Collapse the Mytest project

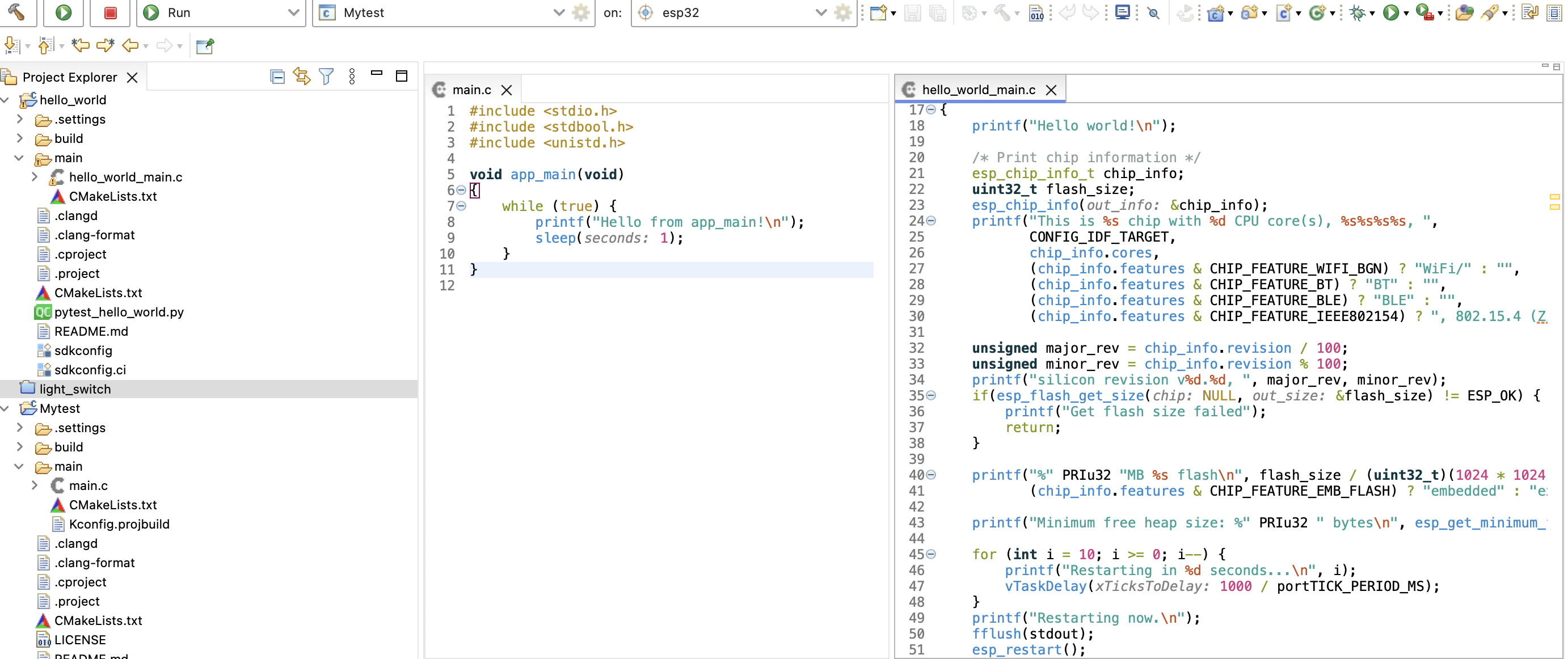click(5, 408)
